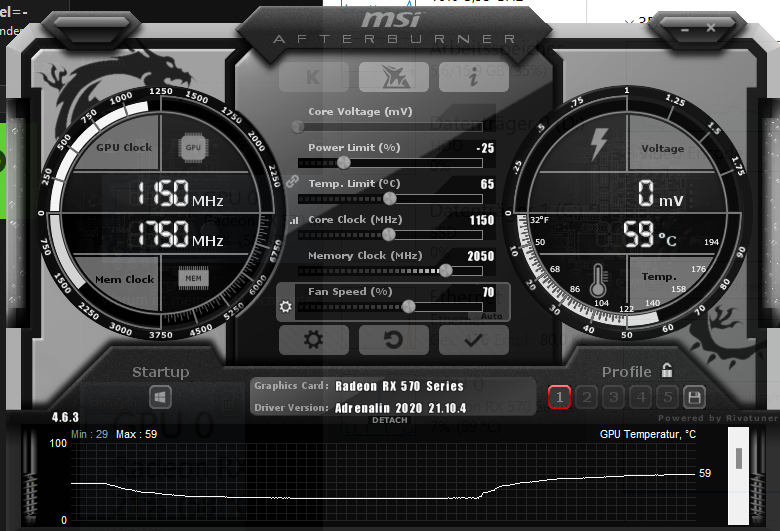Image resolution: width=780 pixels, height=531 pixels.
Task: Click the Max : 59 graph label
Action: point(136,434)
